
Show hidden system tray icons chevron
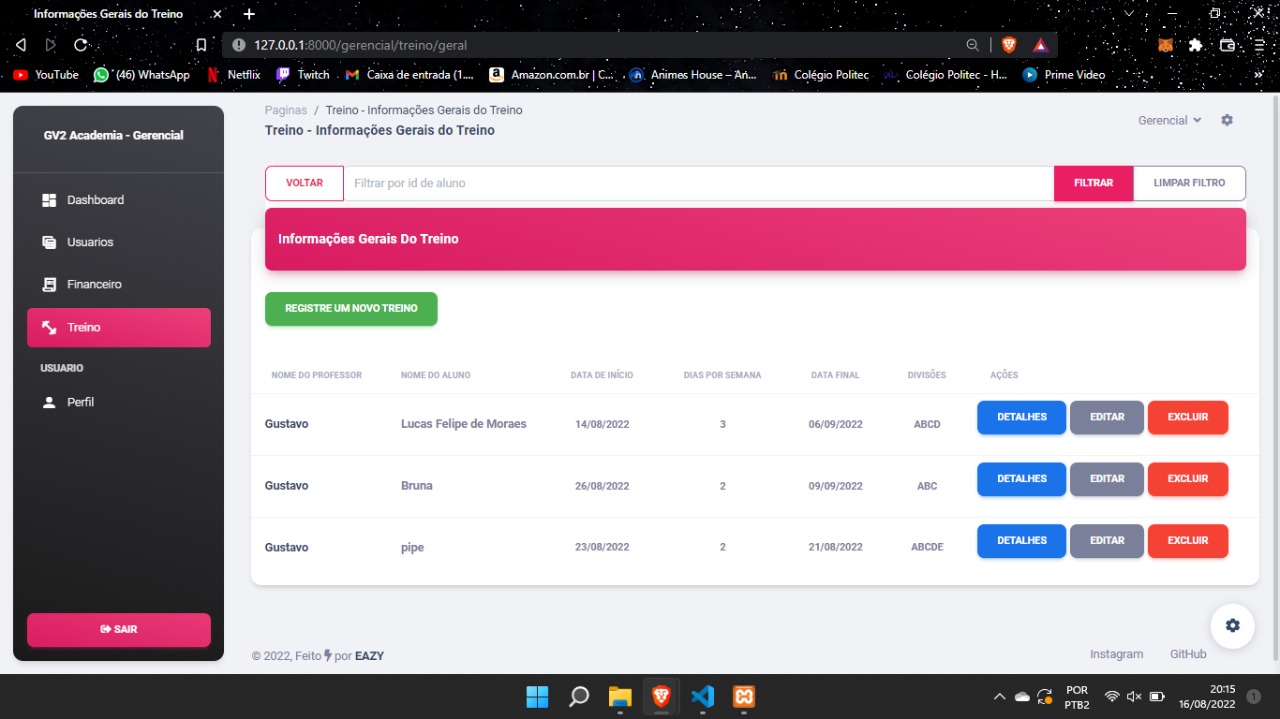pyautogui.click(x=998, y=696)
